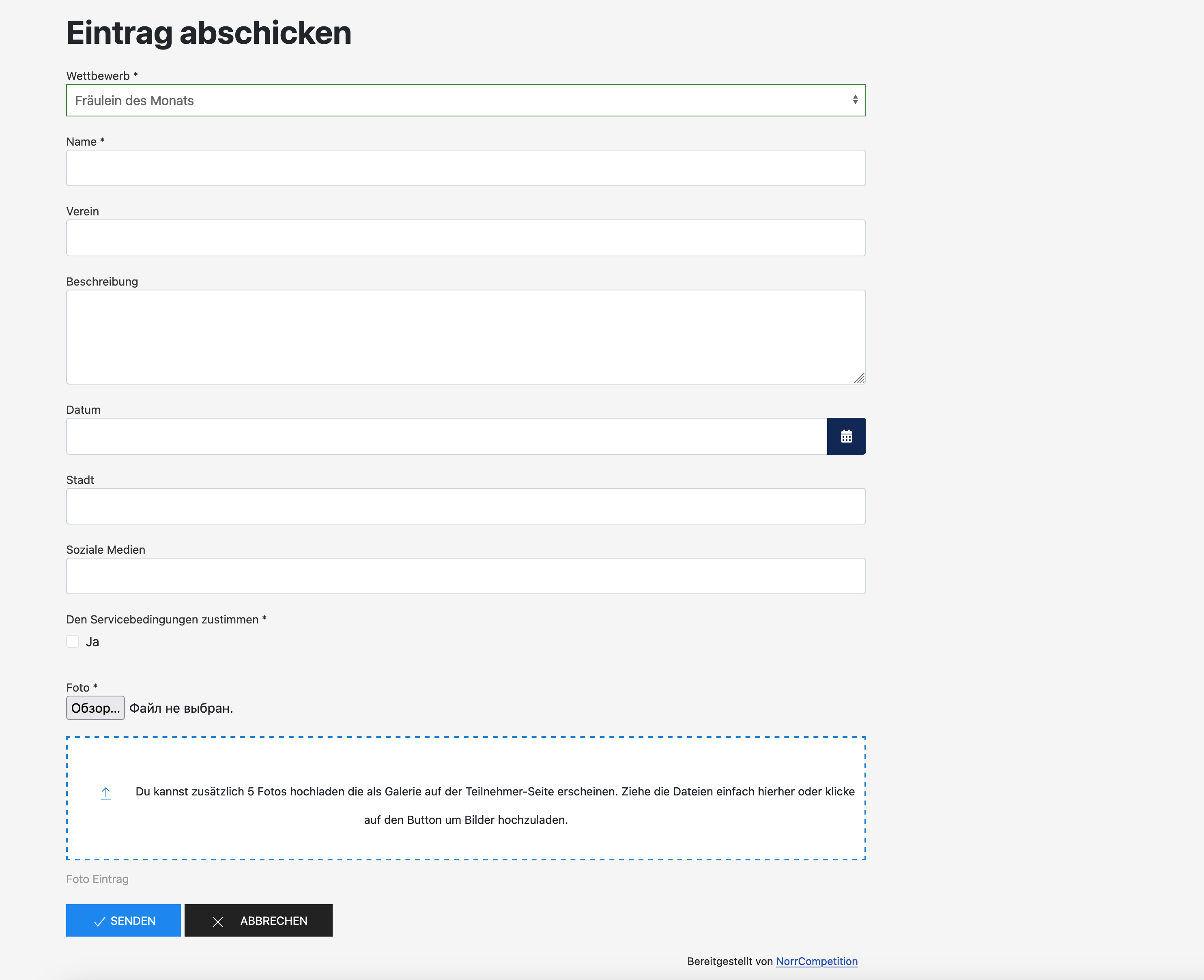1204x980 pixels.
Task: Click the dropdown stepper arrows on Wettbewerb
Action: point(856,100)
